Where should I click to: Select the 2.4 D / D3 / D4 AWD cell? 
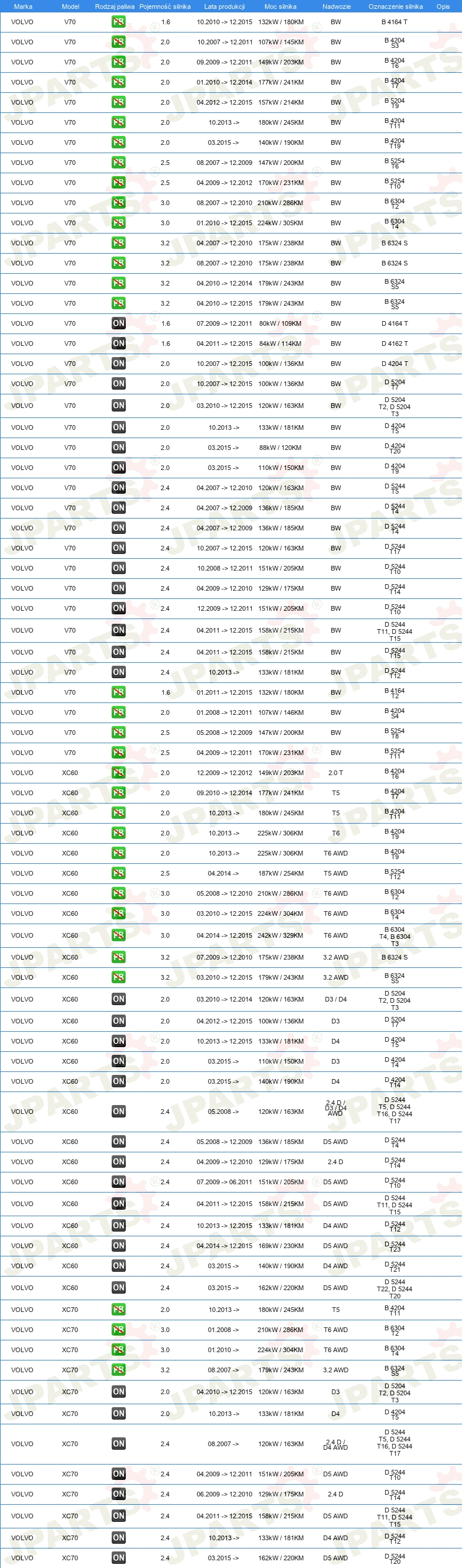pyautogui.click(x=336, y=1108)
